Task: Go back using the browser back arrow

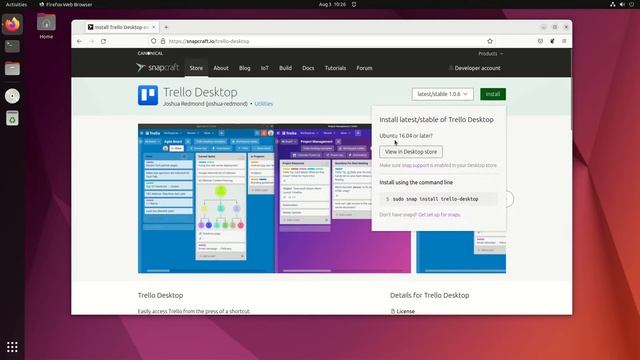Action: click(x=80, y=41)
